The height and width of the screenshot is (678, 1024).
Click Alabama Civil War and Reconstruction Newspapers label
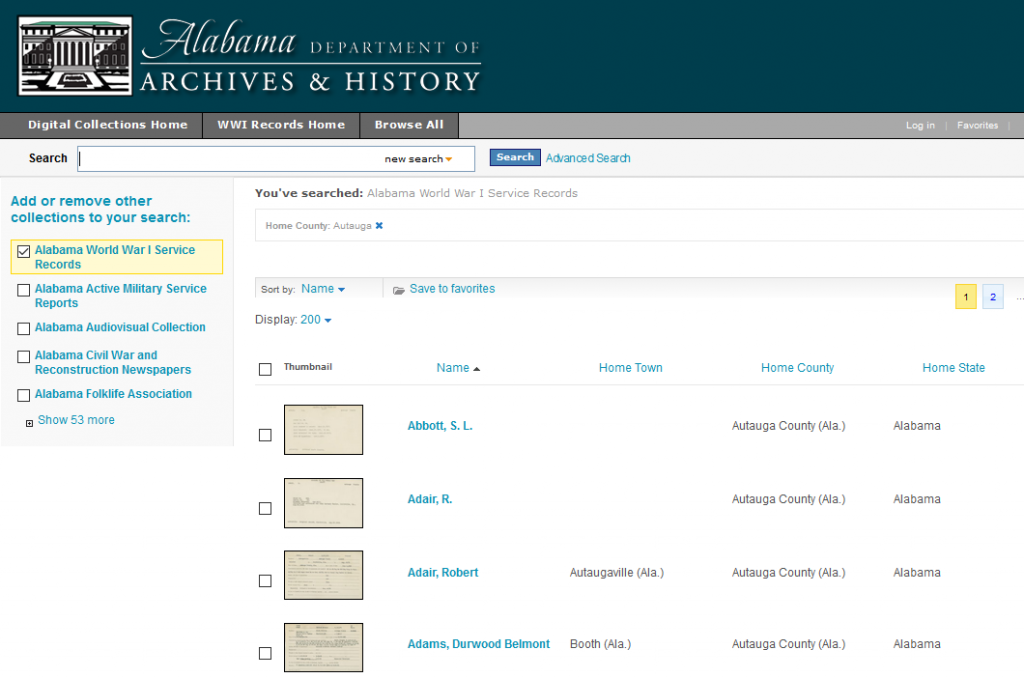coord(113,363)
